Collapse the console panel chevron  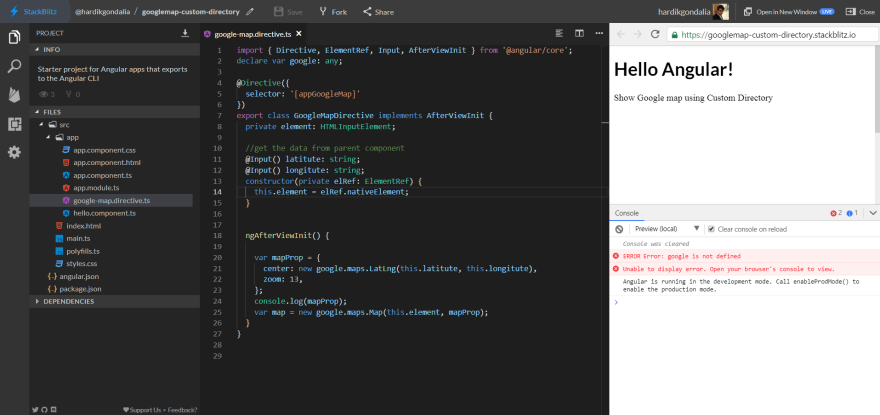click(x=873, y=213)
